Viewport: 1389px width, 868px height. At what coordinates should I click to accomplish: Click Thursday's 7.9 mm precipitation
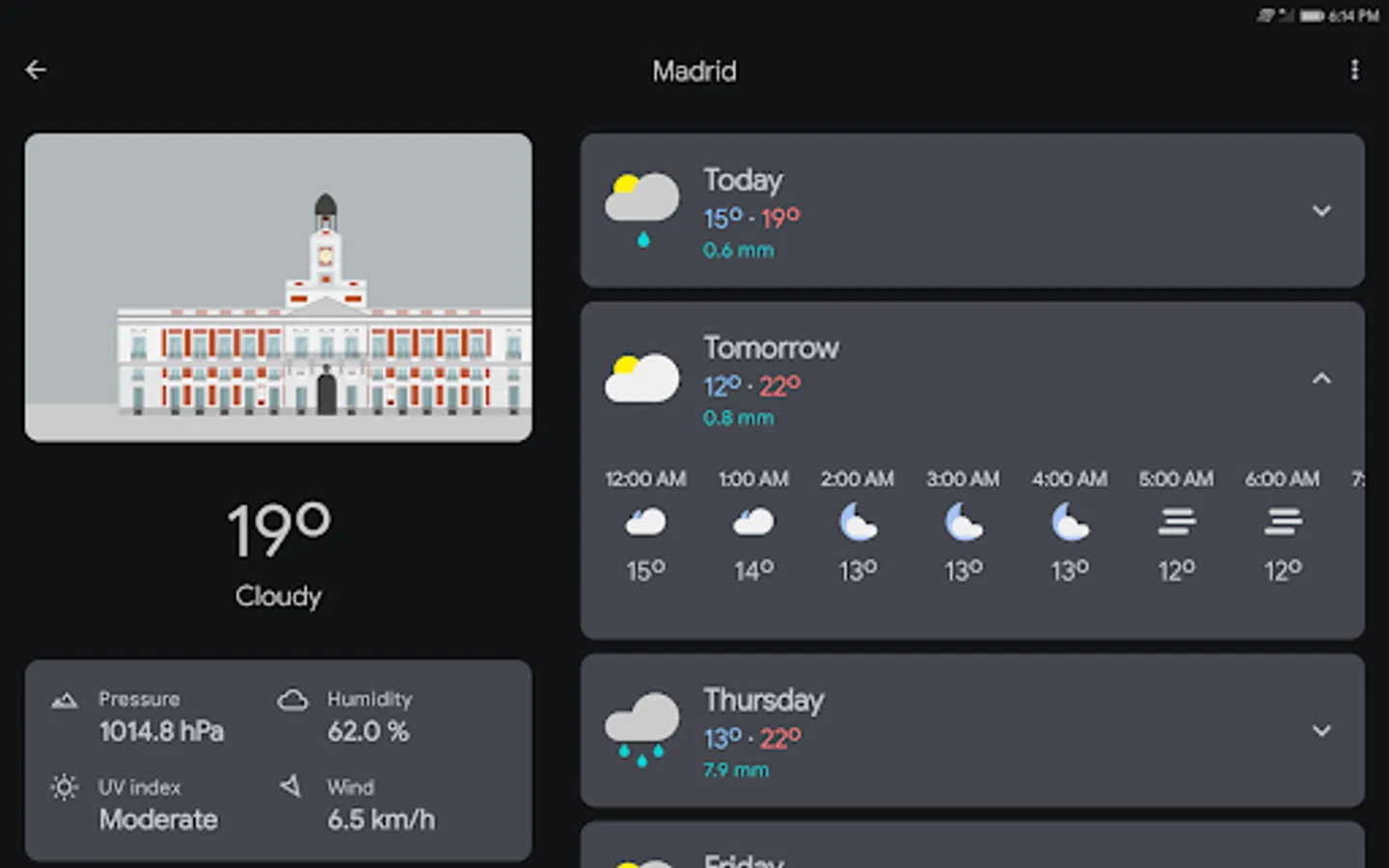click(x=736, y=771)
